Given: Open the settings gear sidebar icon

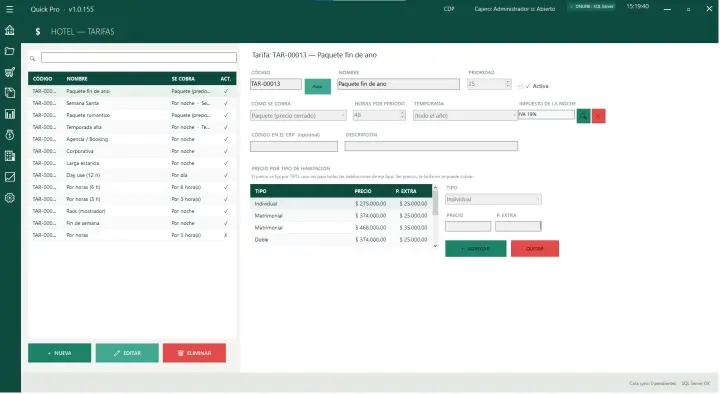Looking at the screenshot, I should coord(10,198).
